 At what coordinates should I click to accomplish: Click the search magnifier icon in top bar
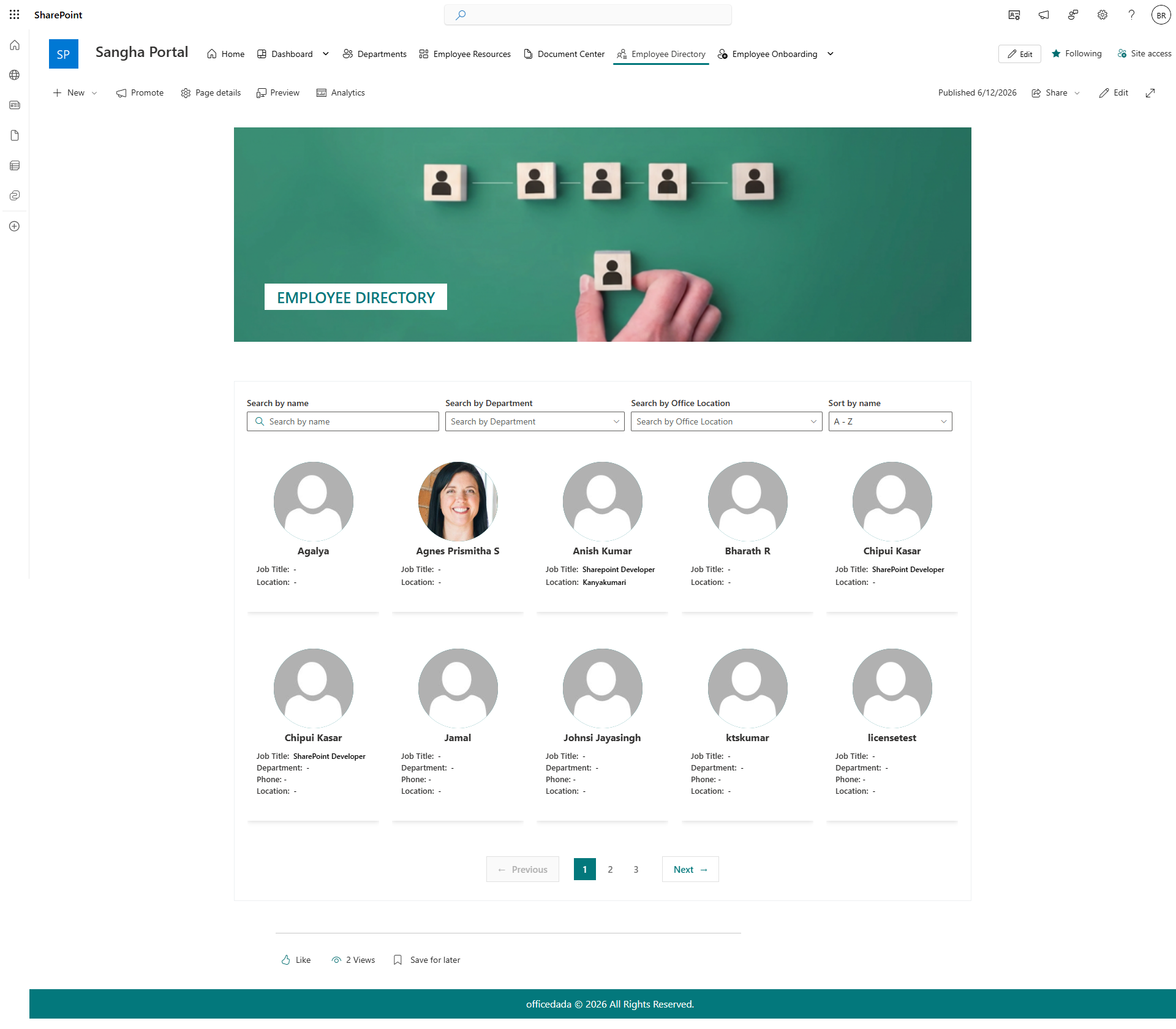[461, 15]
